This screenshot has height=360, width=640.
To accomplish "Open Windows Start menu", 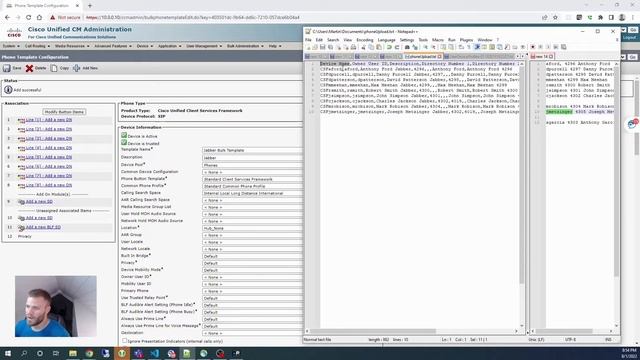I will 7,353.
